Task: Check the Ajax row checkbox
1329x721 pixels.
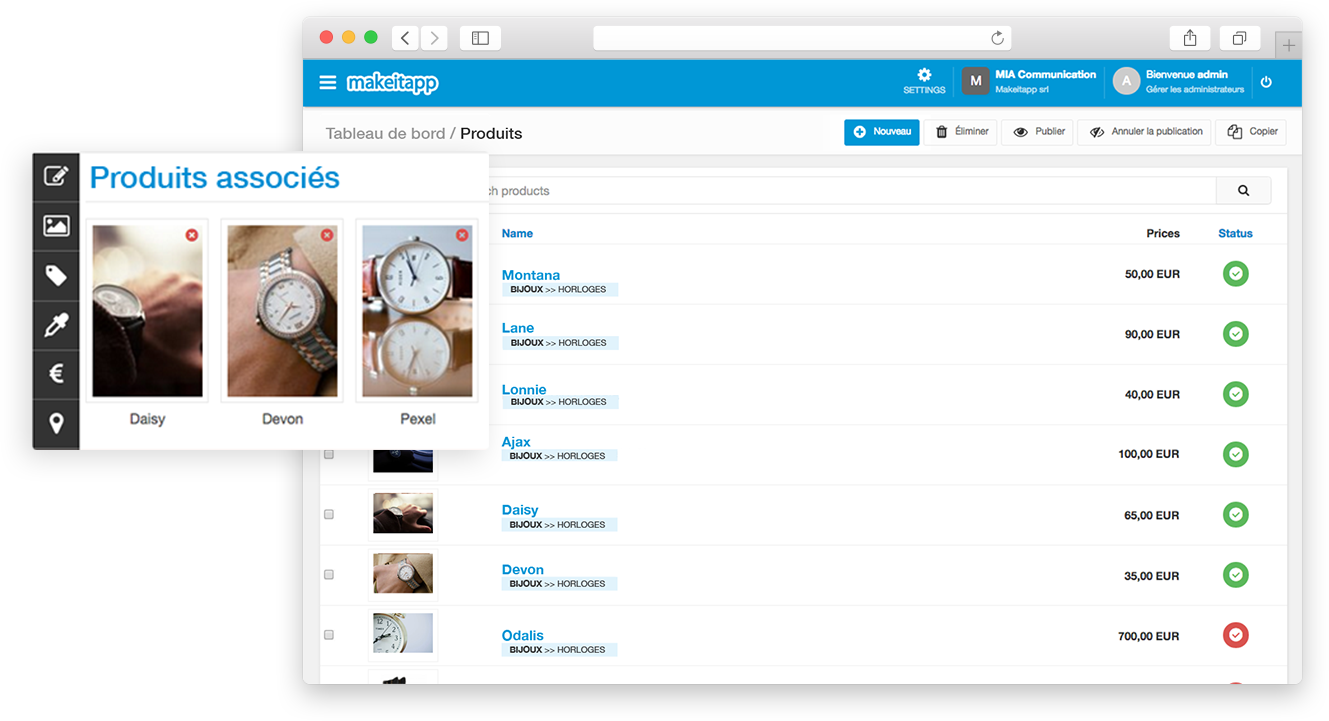Action: 328,454
